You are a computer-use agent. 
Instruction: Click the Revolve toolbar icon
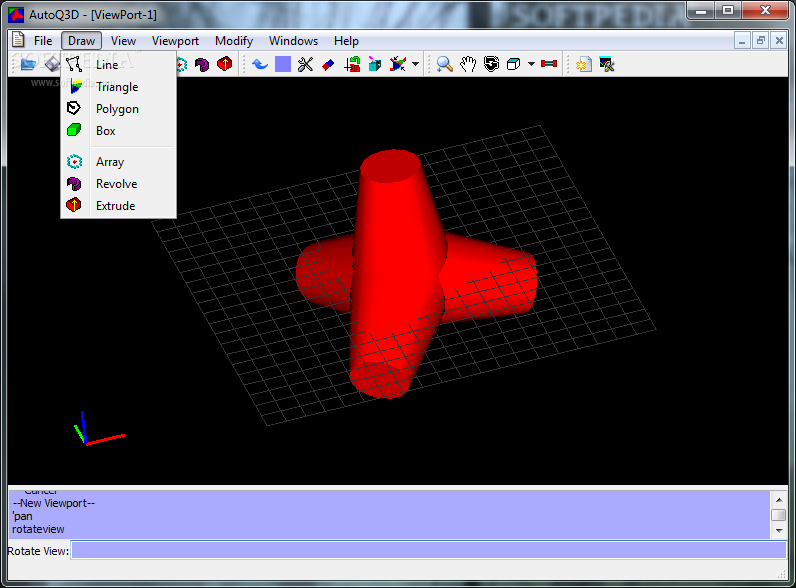(202, 64)
